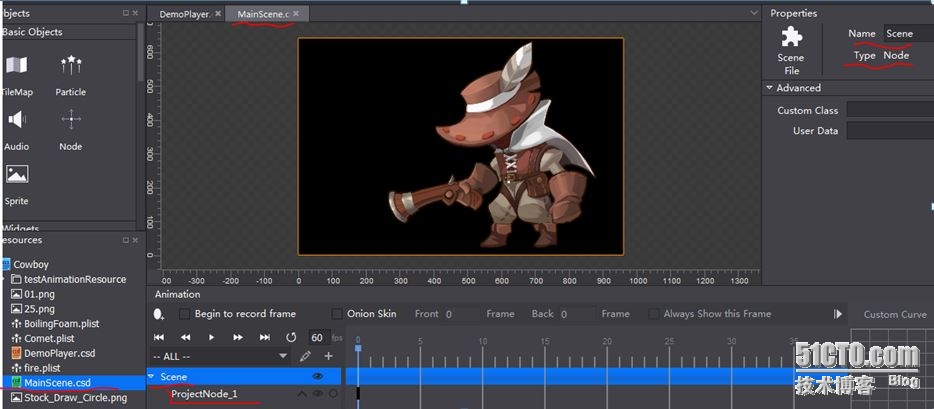Click the Custom Curve button
Screen dimensions: 934x409
(895, 314)
